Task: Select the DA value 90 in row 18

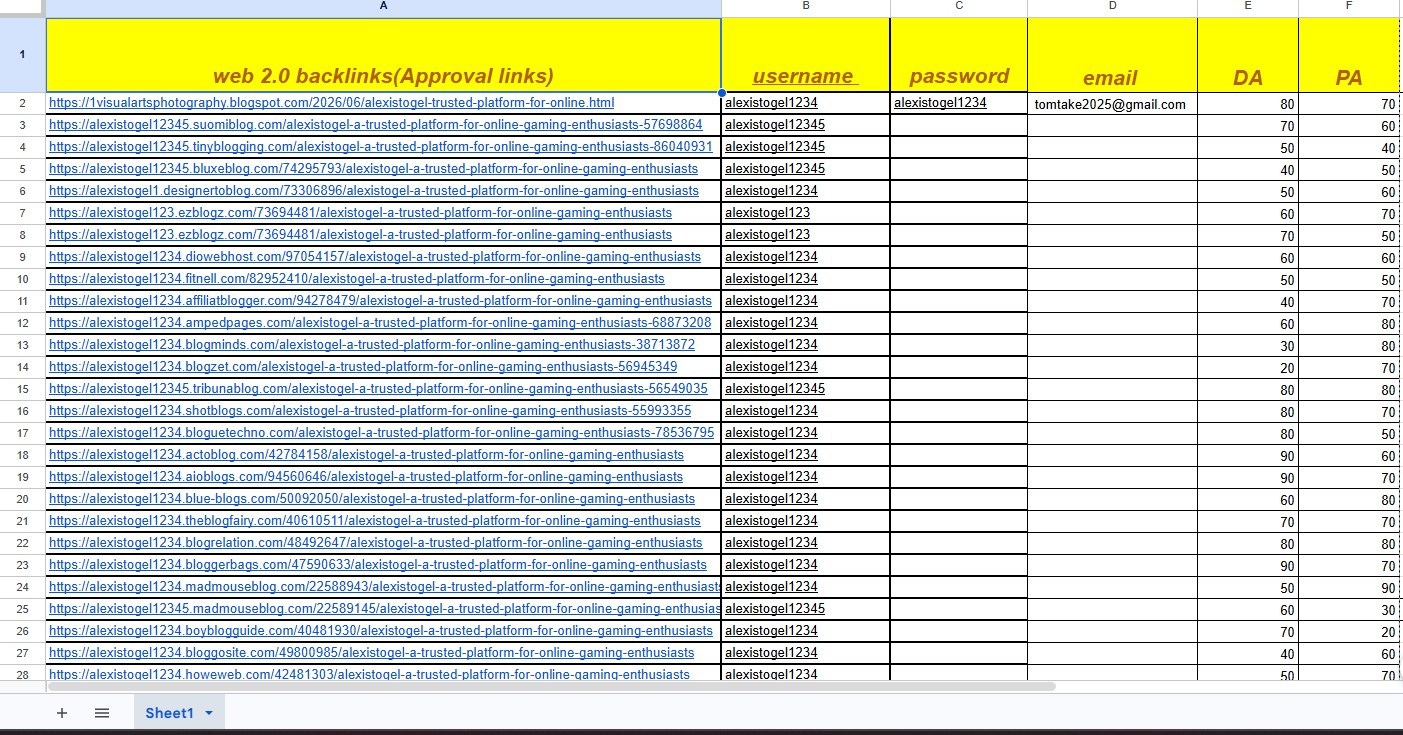Action: point(1248,455)
